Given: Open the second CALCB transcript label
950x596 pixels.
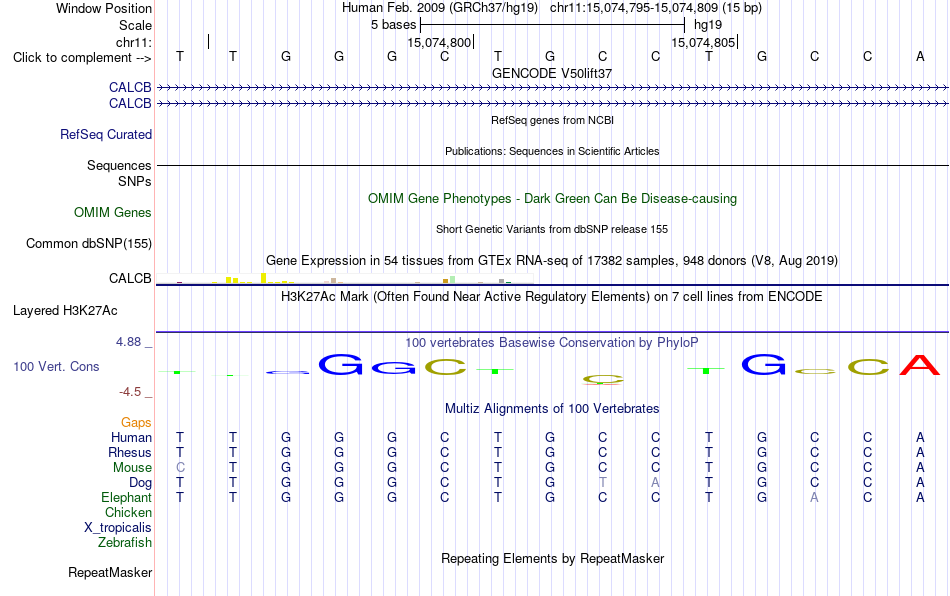Looking at the screenshot, I should pyautogui.click(x=130, y=104).
